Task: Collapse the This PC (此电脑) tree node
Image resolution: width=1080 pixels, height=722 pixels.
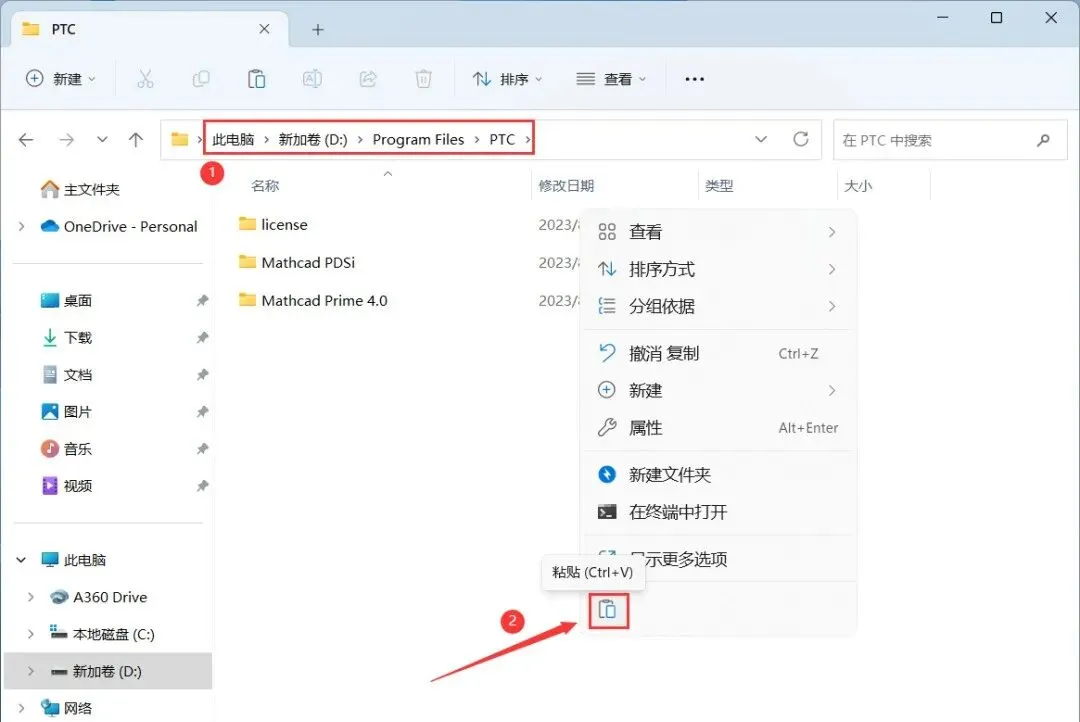Action: 21,560
